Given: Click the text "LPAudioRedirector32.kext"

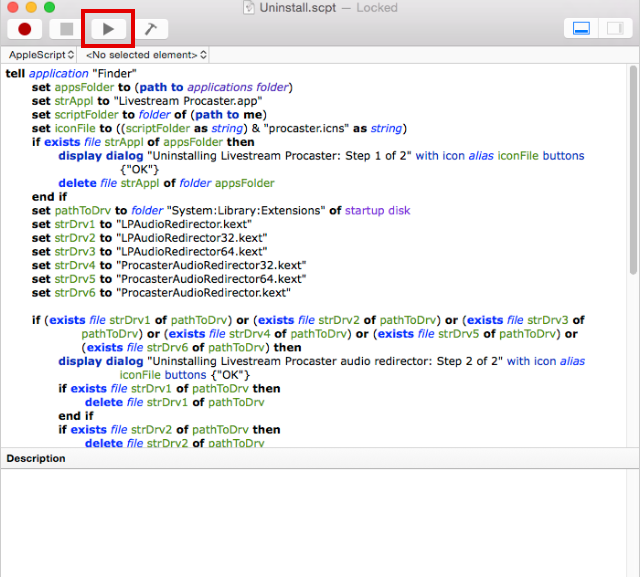Looking at the screenshot, I should point(191,238).
